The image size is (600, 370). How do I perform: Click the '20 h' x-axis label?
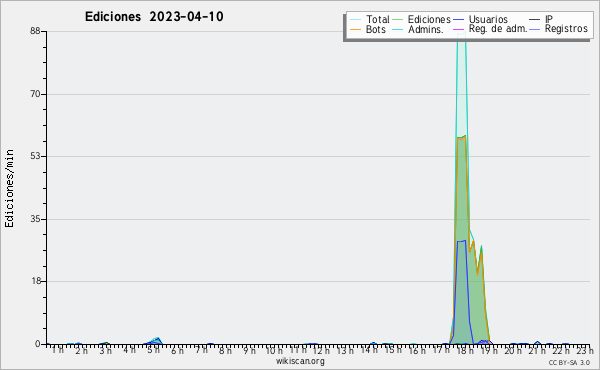[x=514, y=350]
